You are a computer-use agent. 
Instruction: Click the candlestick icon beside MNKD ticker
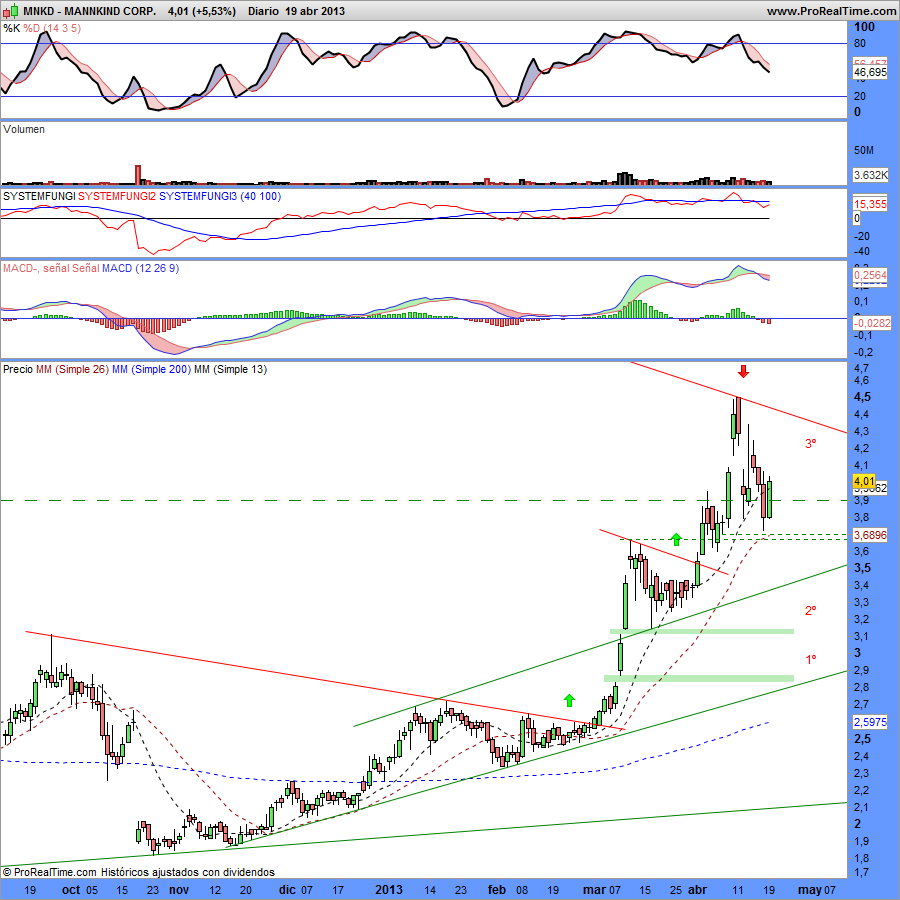(11, 10)
